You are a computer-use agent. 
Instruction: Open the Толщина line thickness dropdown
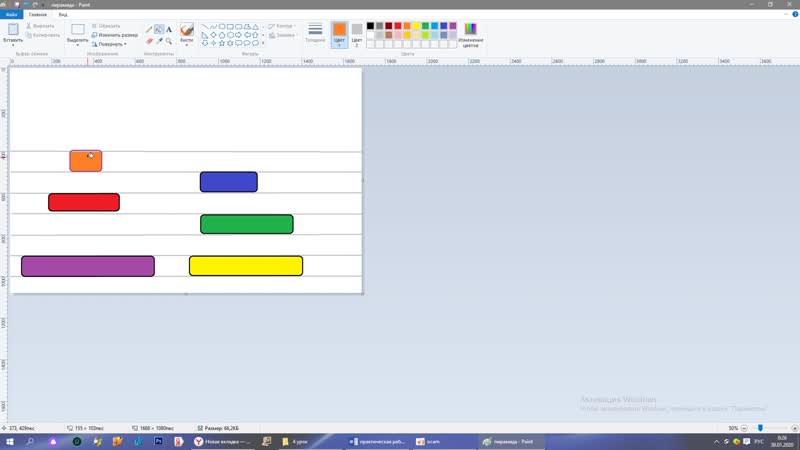click(315, 35)
